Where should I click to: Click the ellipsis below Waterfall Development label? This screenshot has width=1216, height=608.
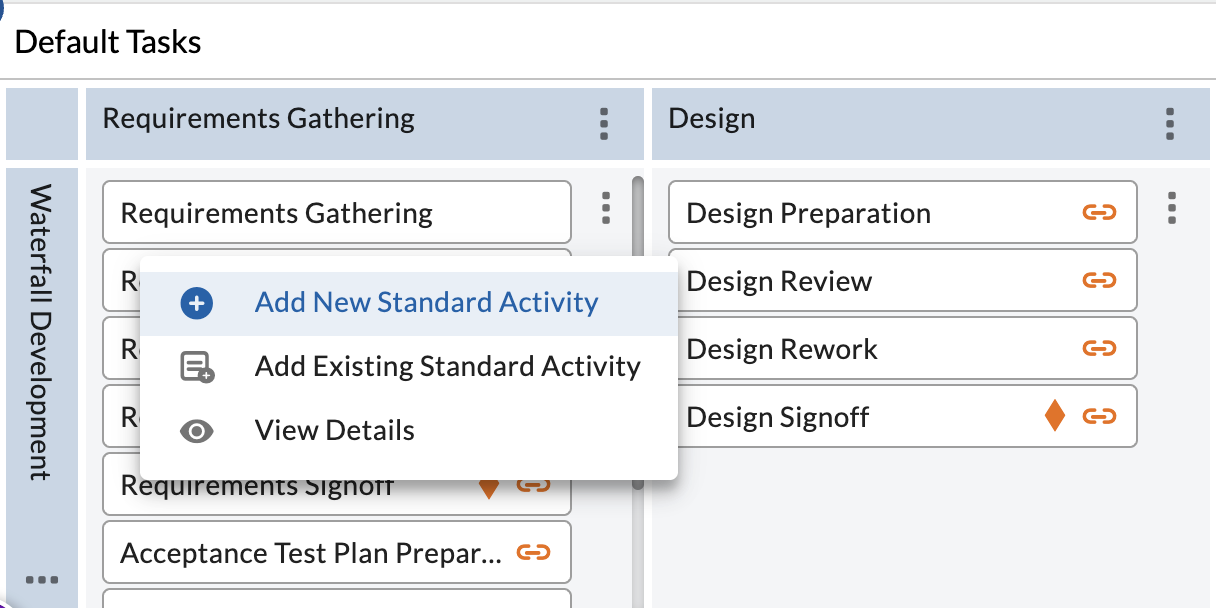click(42, 580)
